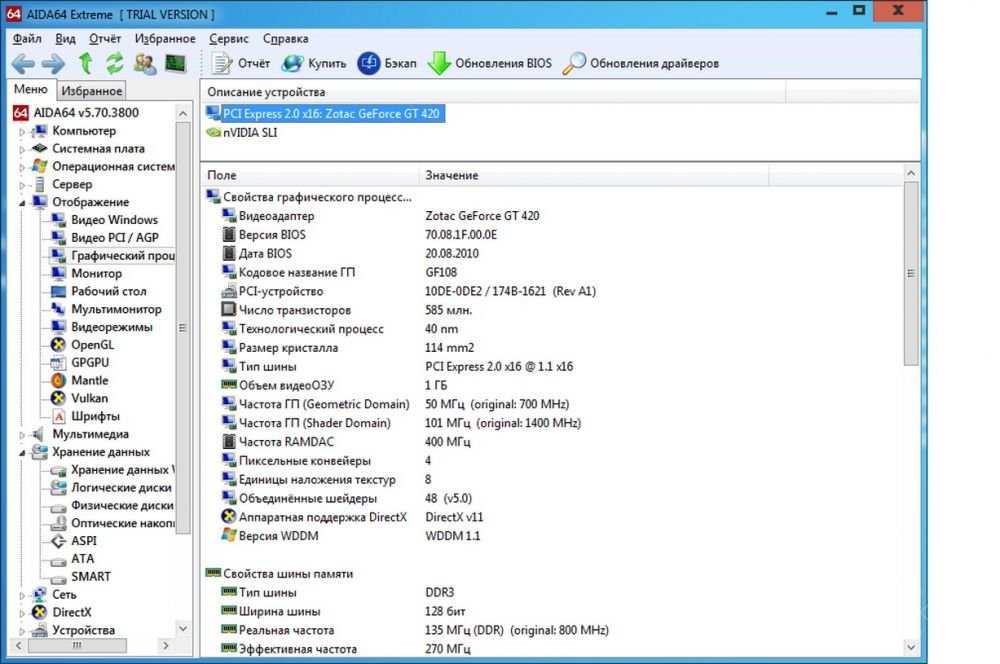1000x664 pixels.
Task: Open the Файл menu
Action: 27,38
